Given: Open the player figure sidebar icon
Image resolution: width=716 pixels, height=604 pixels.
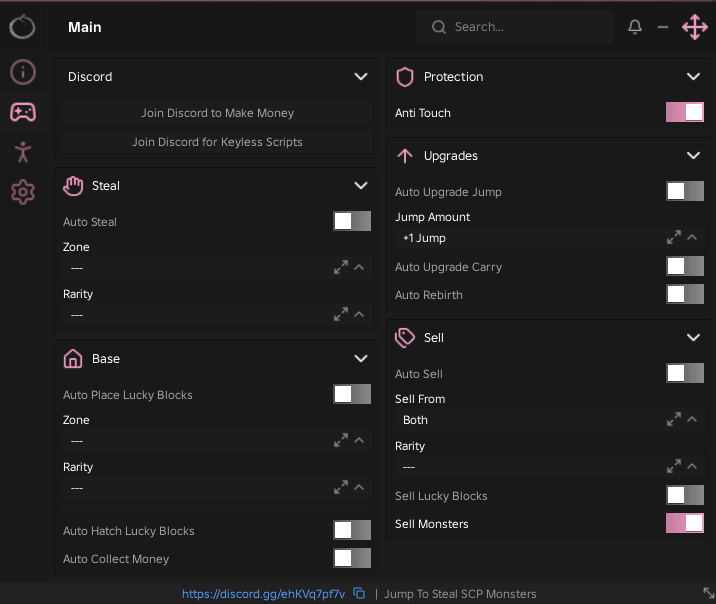Looking at the screenshot, I should 23,152.
